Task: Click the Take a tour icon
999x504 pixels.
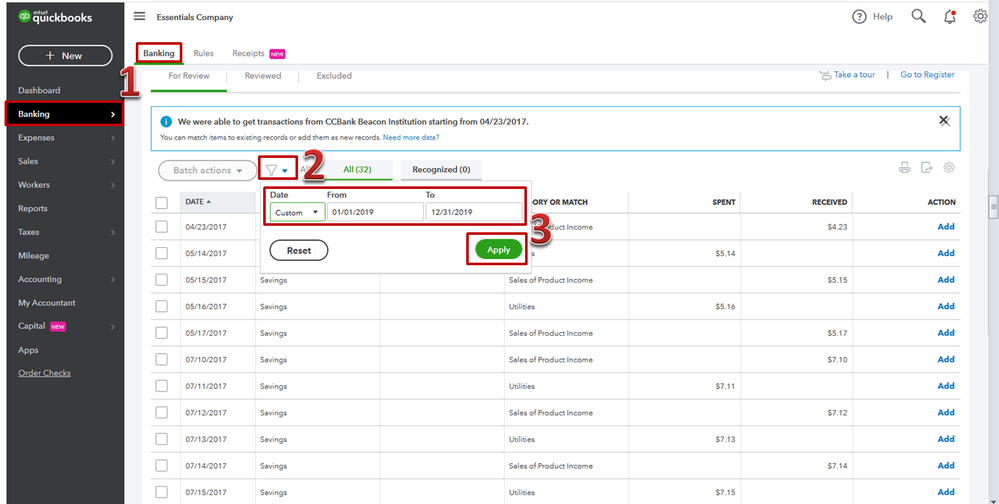Action: [x=824, y=75]
